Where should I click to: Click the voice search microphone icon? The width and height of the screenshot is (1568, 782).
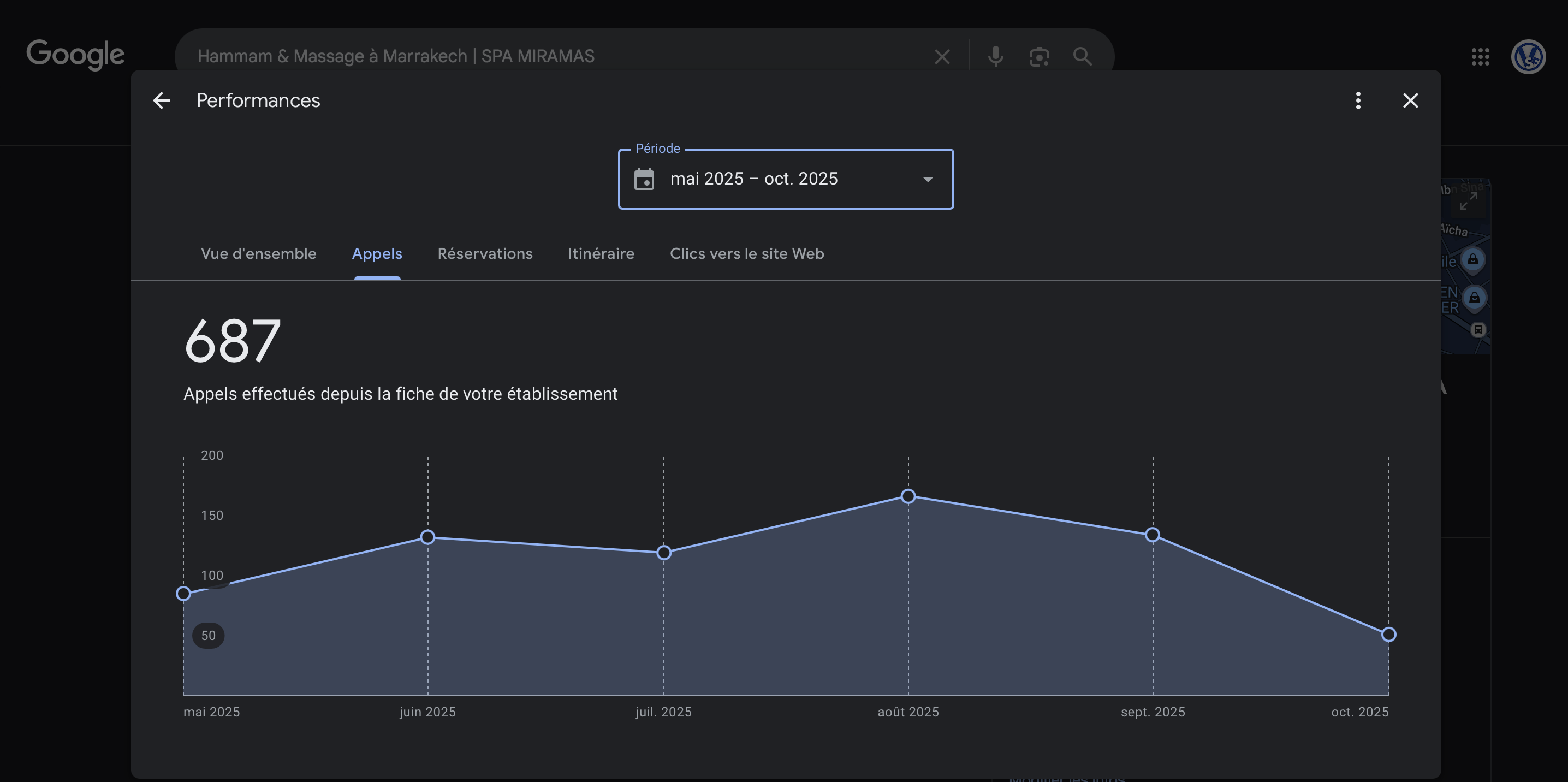click(x=995, y=57)
